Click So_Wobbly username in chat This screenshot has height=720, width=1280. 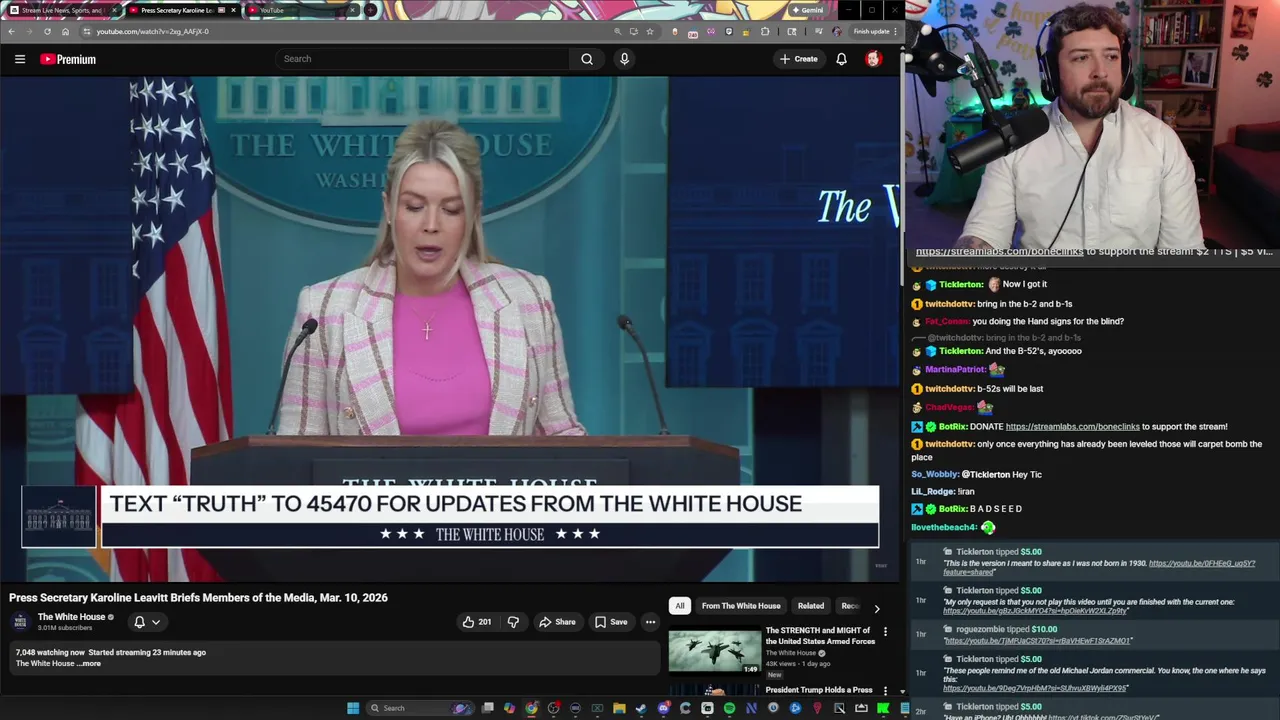pyautogui.click(x=935, y=475)
